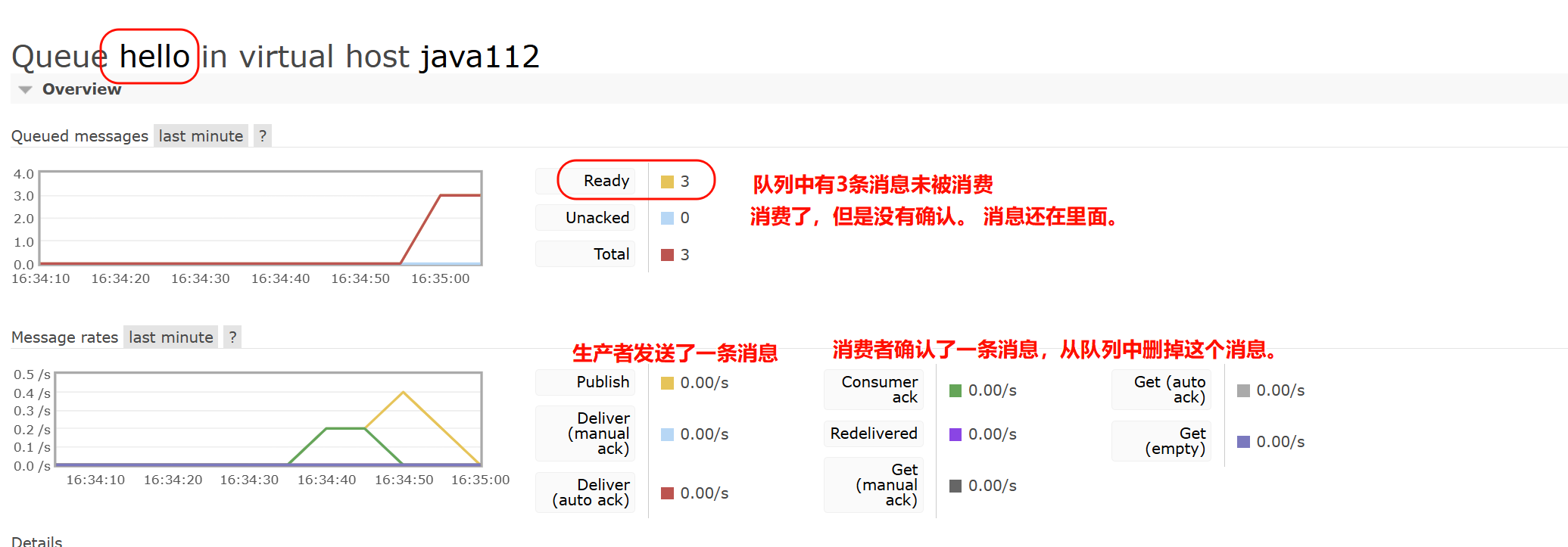Click the gray Get (auto ack) swatch

(x=1243, y=390)
